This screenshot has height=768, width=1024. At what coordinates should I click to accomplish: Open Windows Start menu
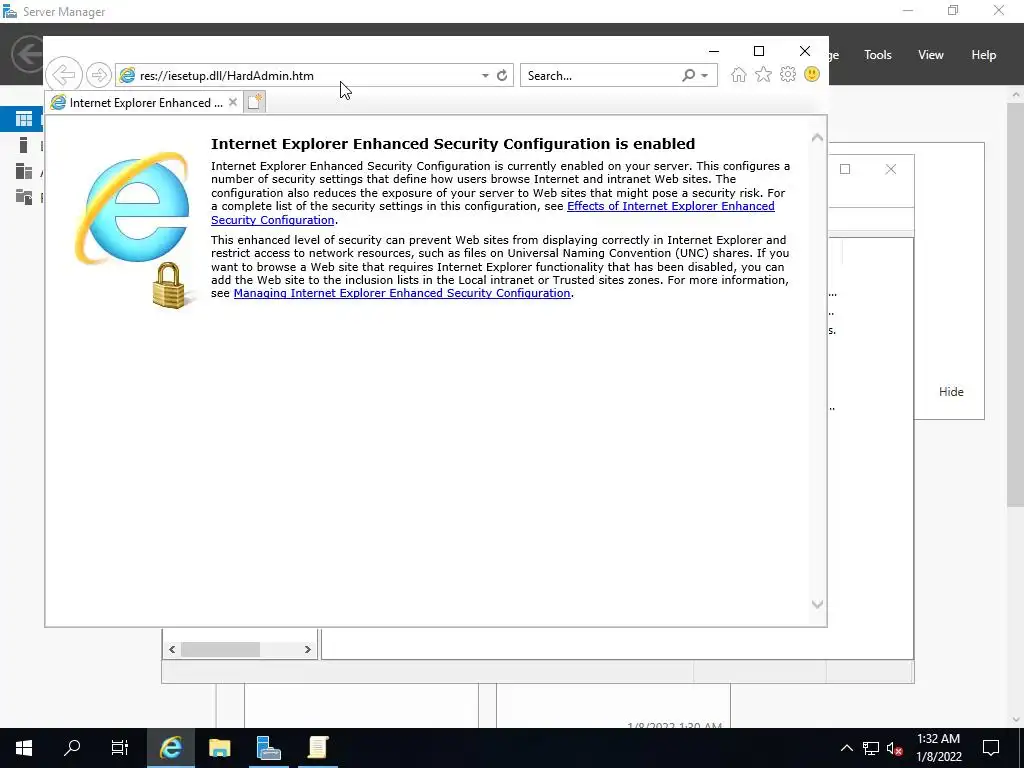click(x=24, y=748)
